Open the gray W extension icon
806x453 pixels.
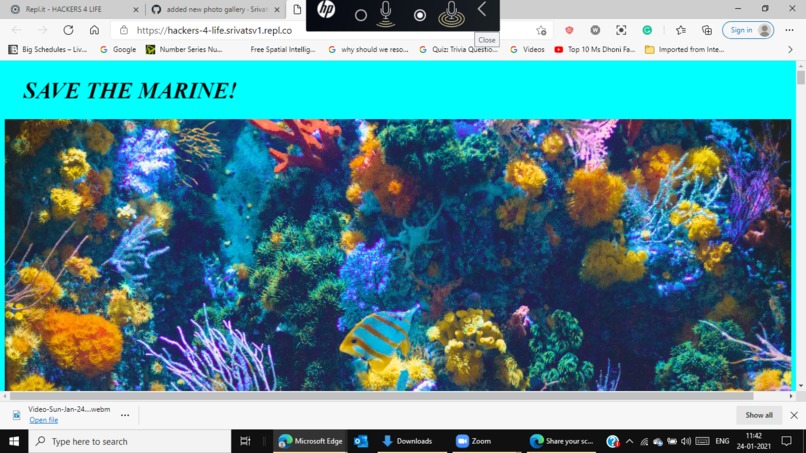(x=595, y=30)
